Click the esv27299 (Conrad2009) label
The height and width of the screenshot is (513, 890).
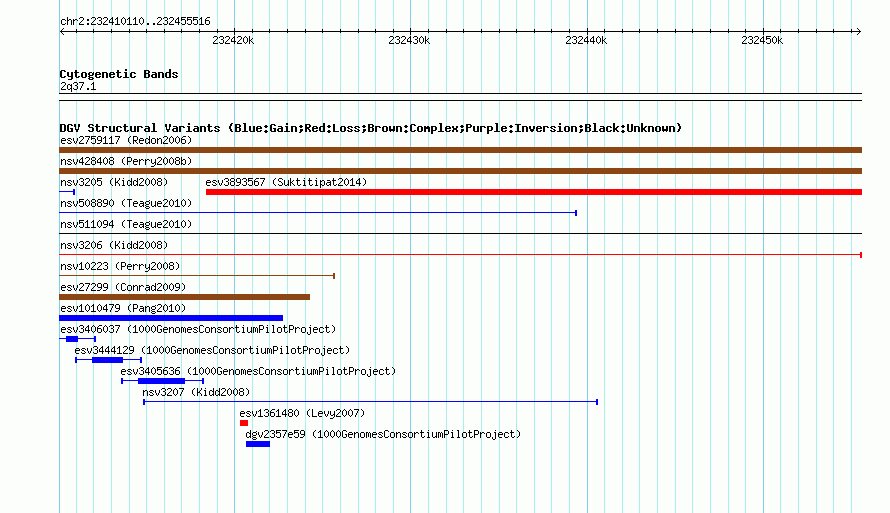tap(123, 287)
